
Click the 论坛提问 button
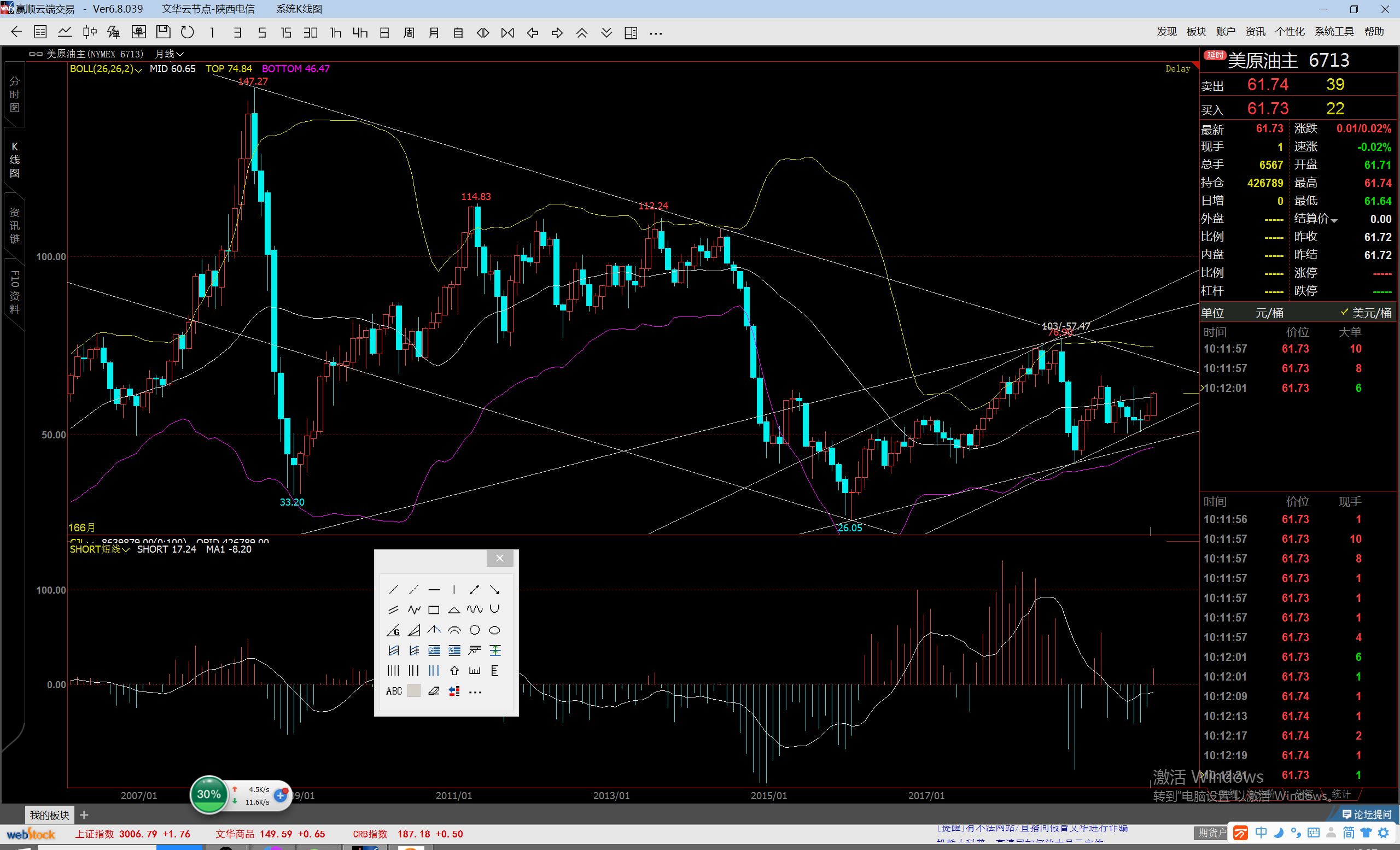(1367, 815)
